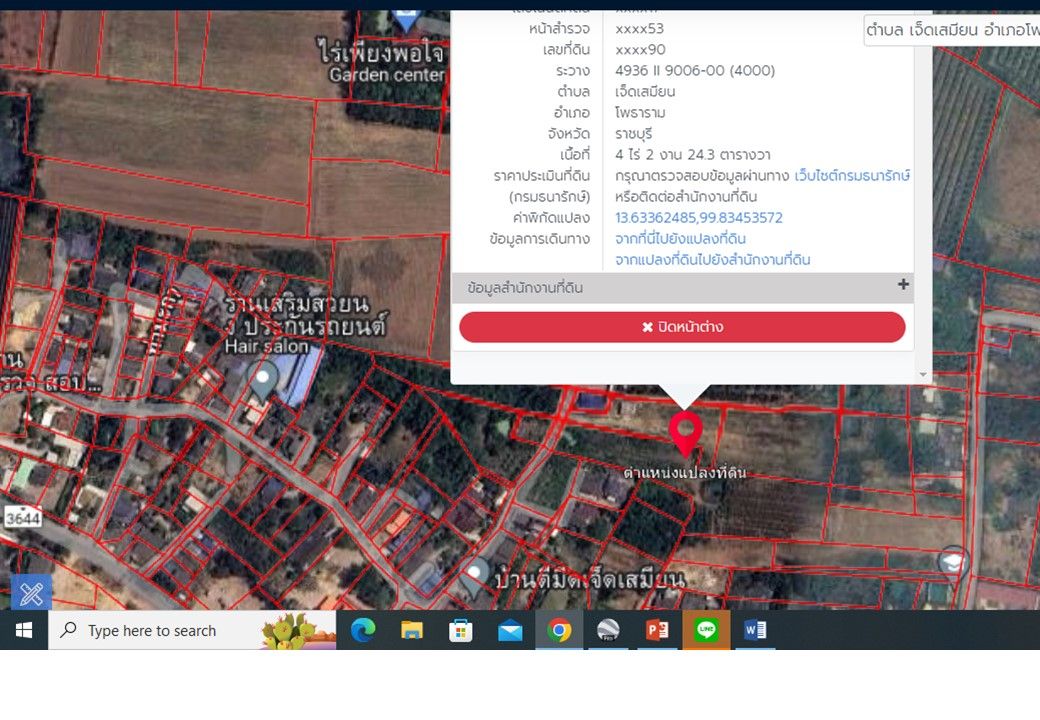
Task: Open the Windows Start menu
Action: pyautogui.click(x=24, y=630)
